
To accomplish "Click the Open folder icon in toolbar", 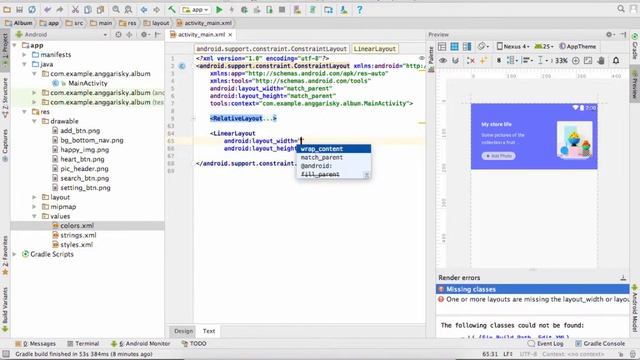I will (x=7, y=9).
